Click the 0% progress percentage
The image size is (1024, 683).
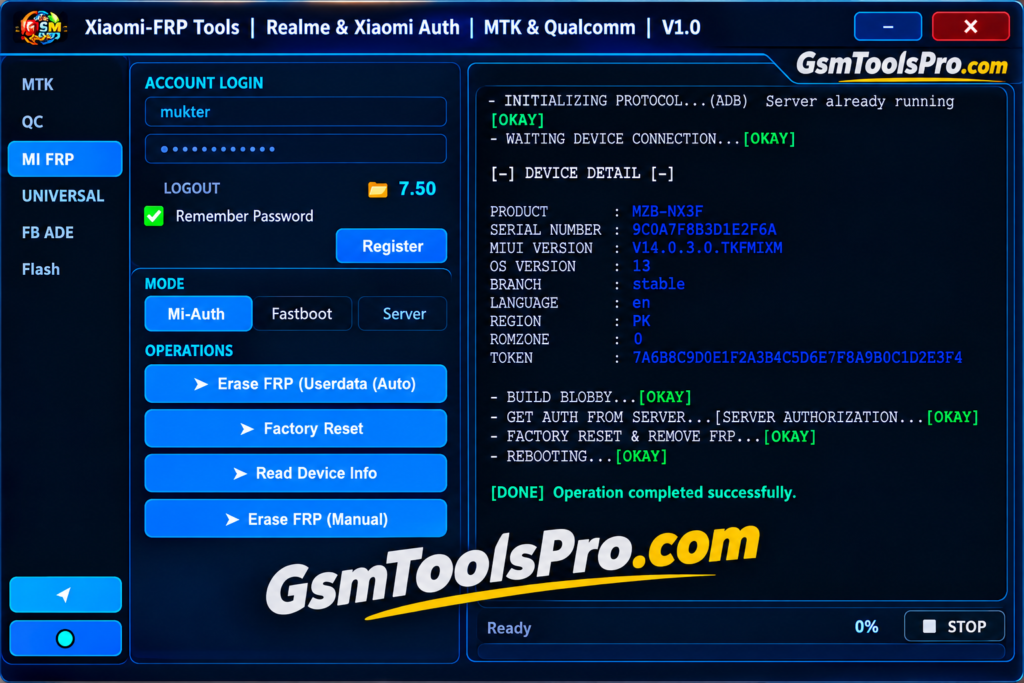click(866, 627)
